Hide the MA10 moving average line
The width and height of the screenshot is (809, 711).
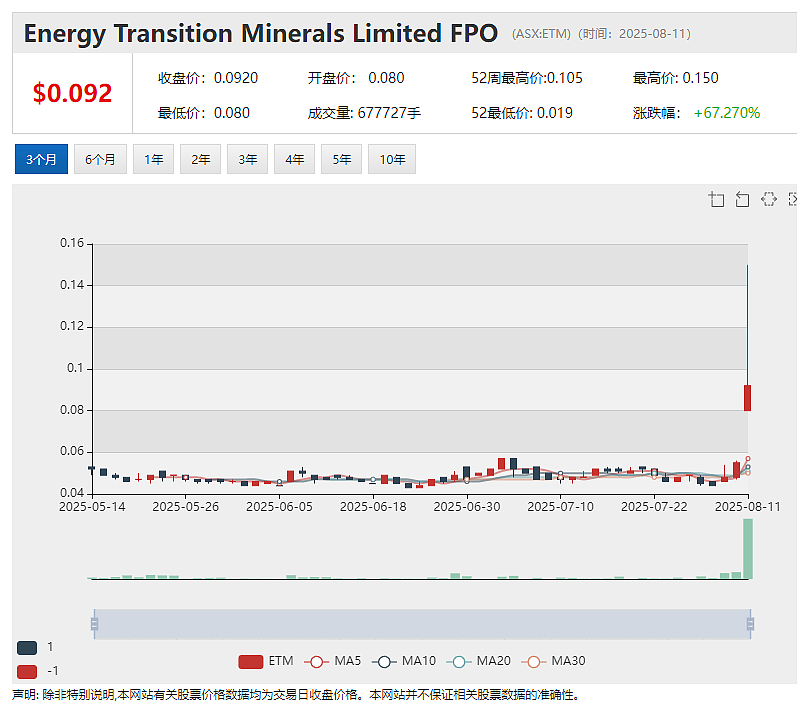403,661
